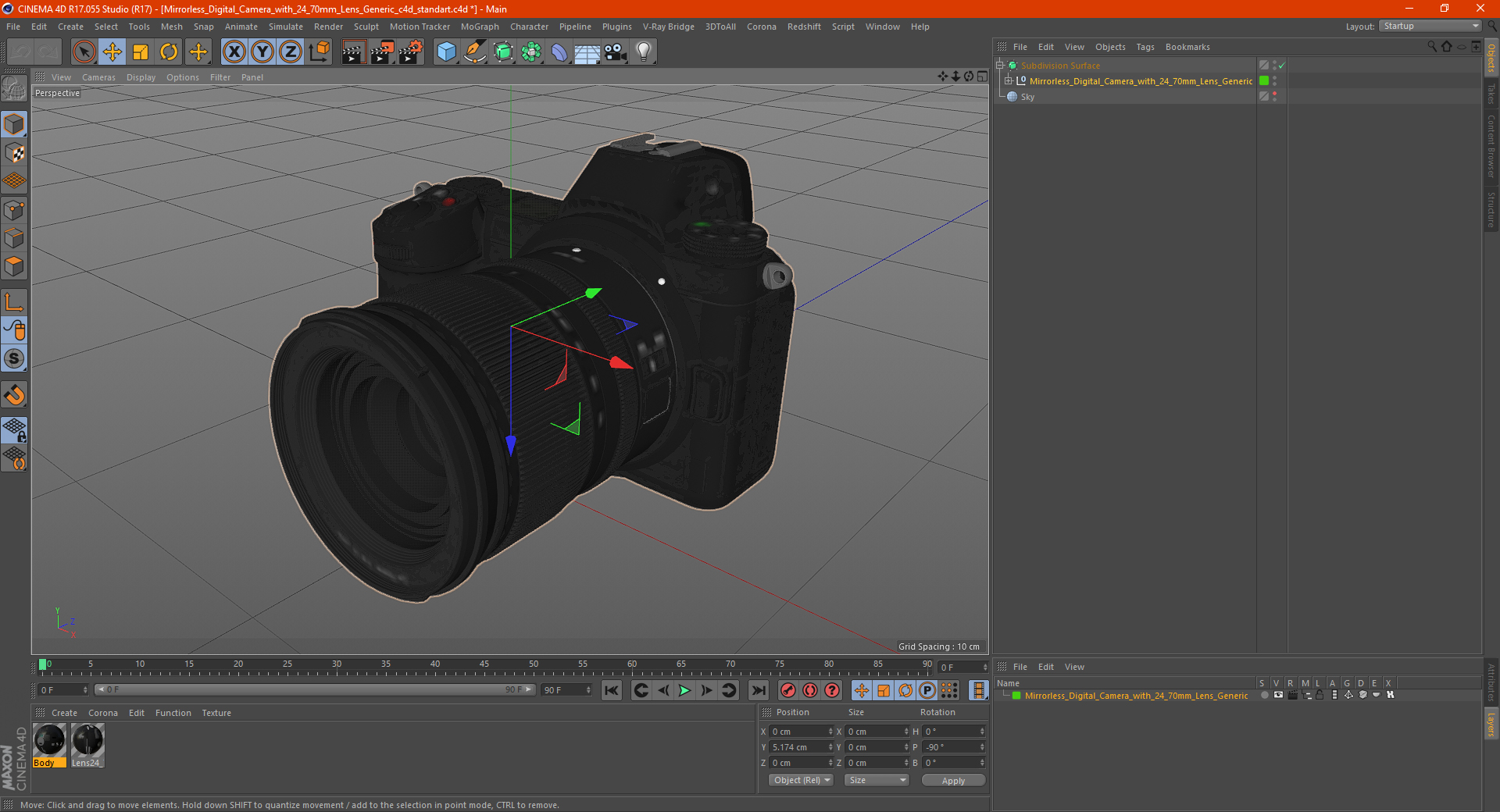Toggle the coordinate system icon
The image size is (1500, 812).
(x=320, y=52)
